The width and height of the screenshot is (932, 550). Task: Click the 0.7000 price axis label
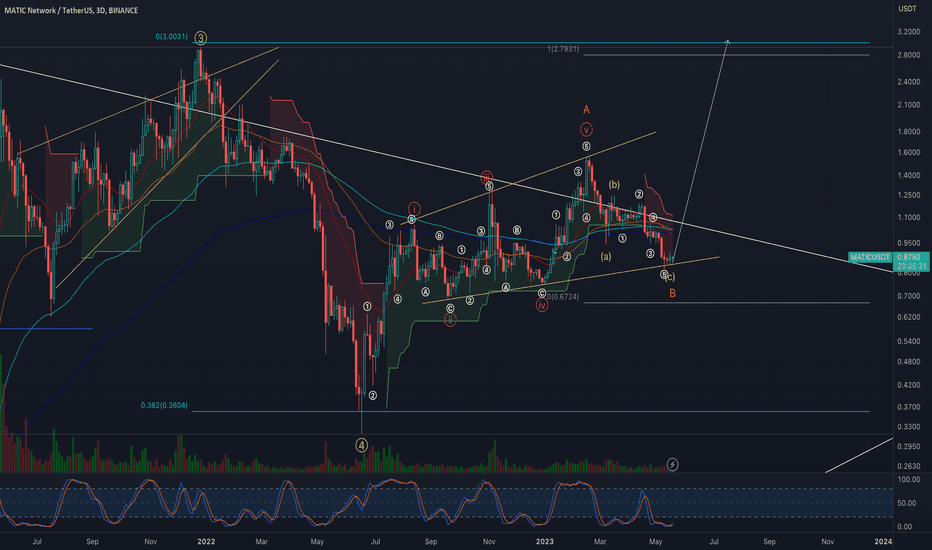[x=909, y=296]
